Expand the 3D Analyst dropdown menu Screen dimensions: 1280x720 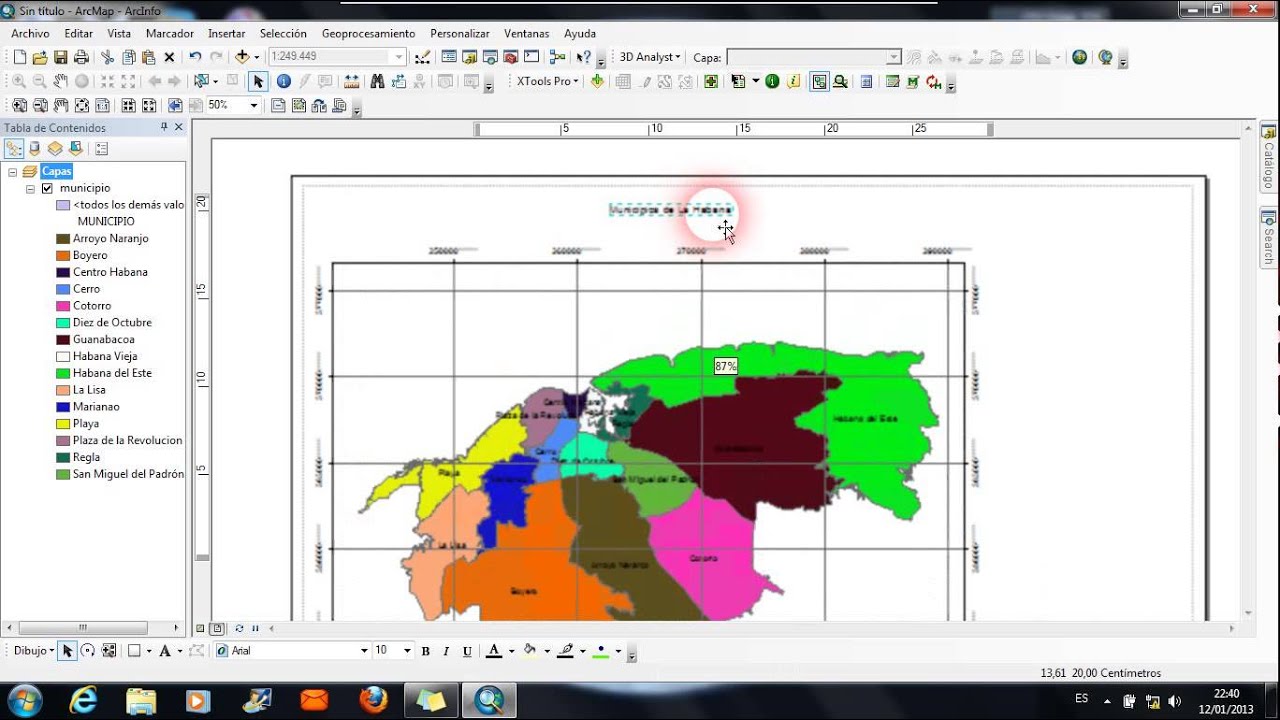click(x=650, y=57)
